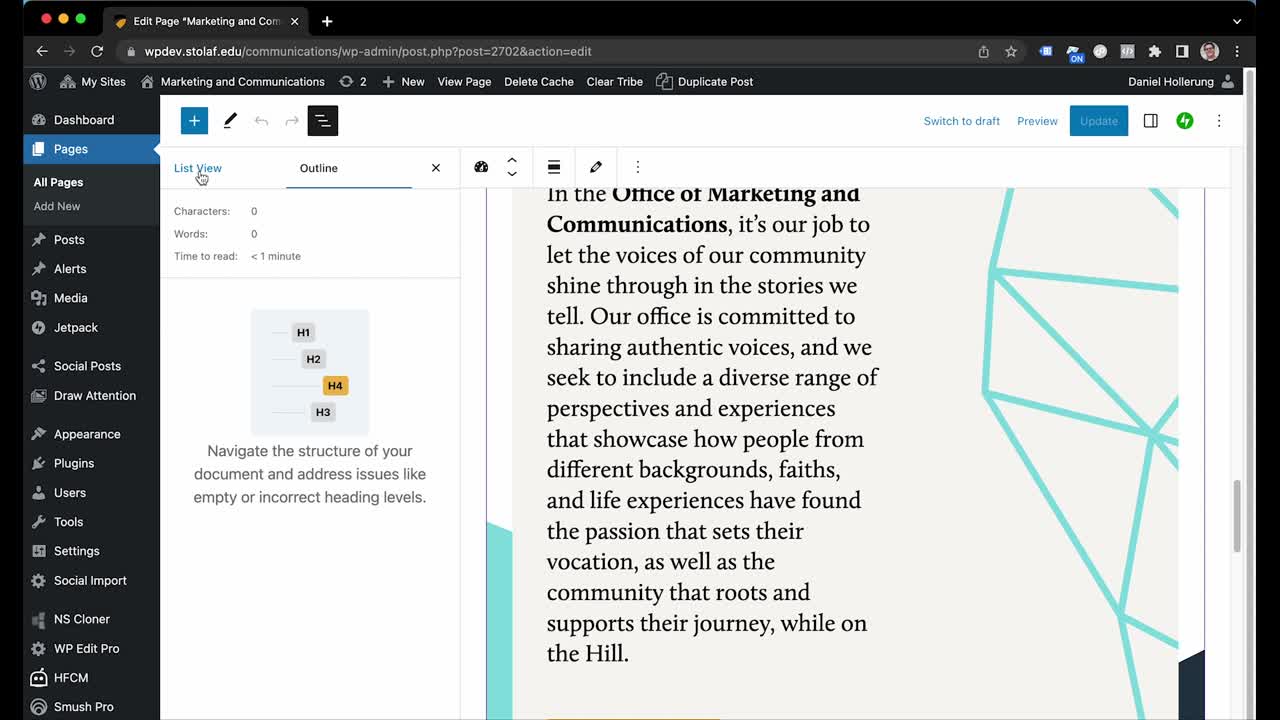Select the Outline tab

(319, 168)
